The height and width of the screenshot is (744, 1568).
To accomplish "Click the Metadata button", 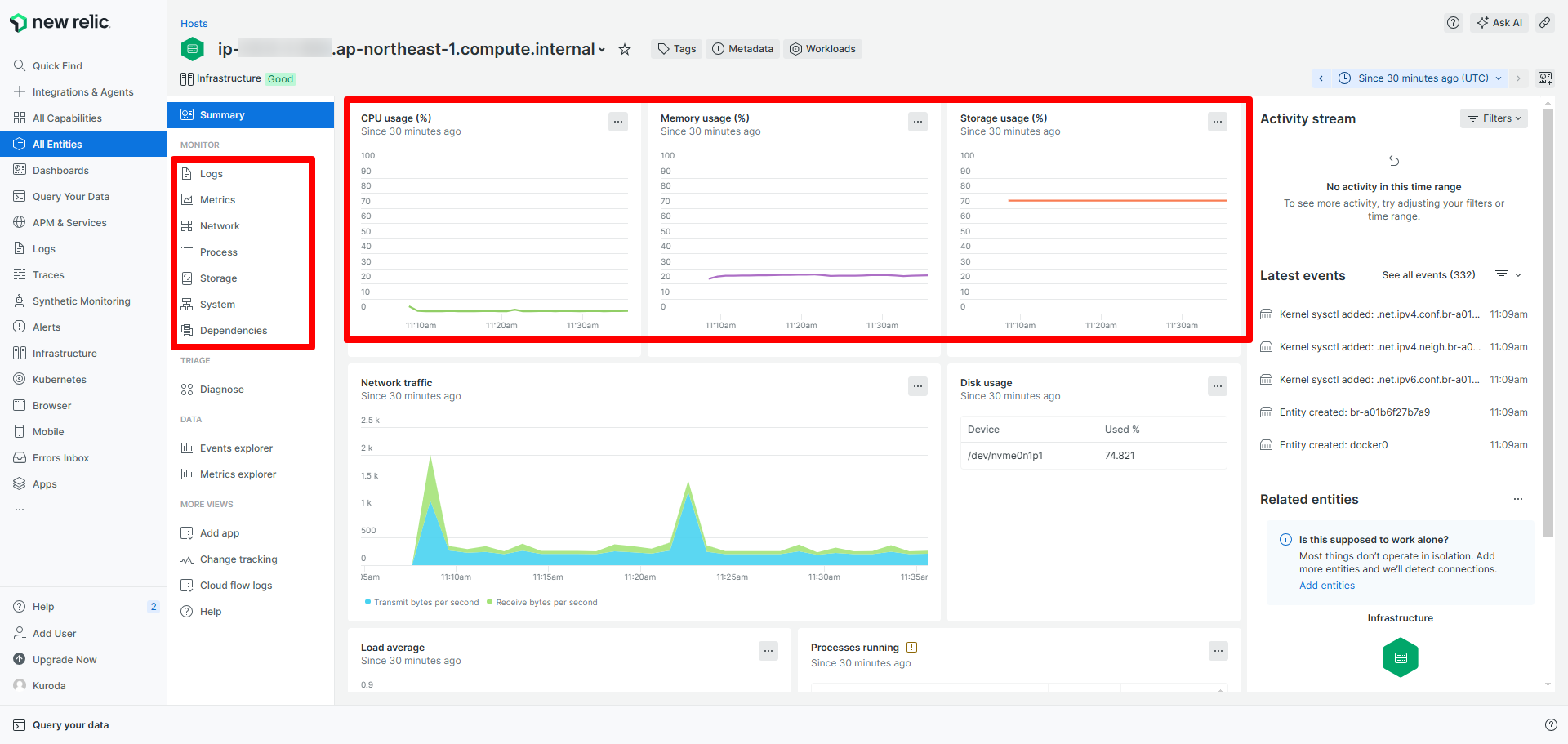I will (742, 49).
